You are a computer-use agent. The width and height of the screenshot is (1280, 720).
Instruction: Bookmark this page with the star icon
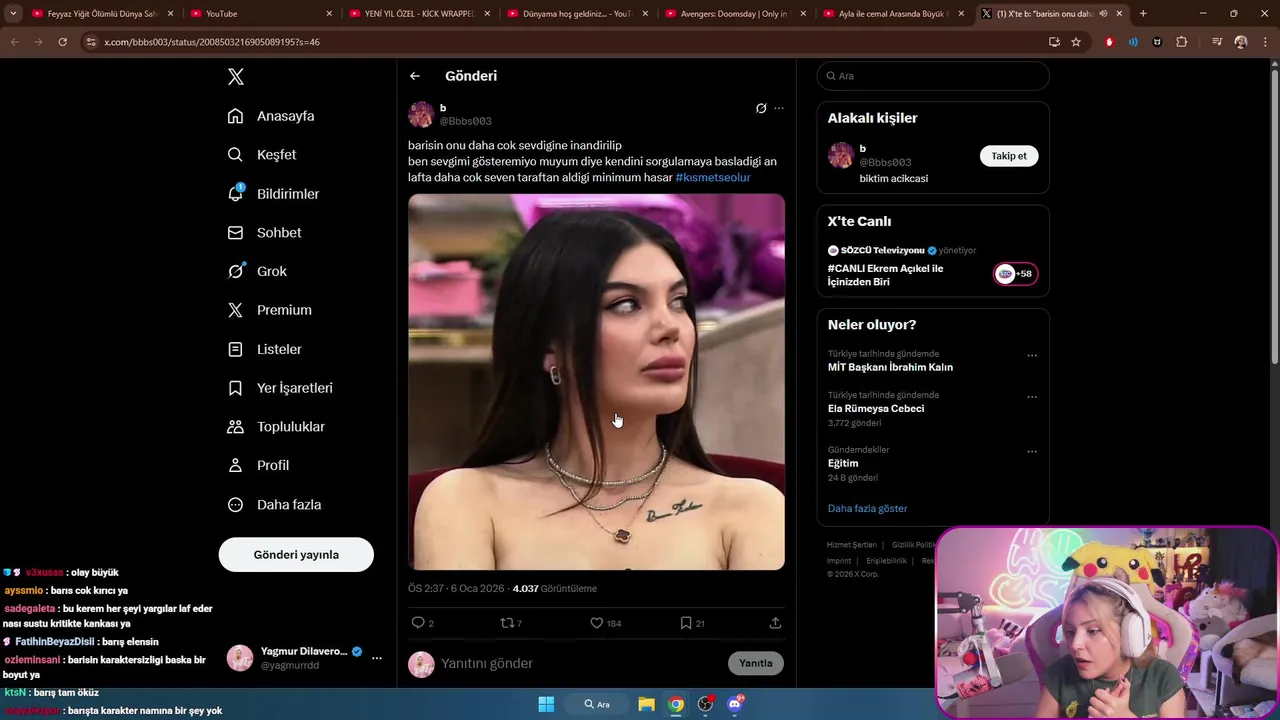[x=1076, y=42]
